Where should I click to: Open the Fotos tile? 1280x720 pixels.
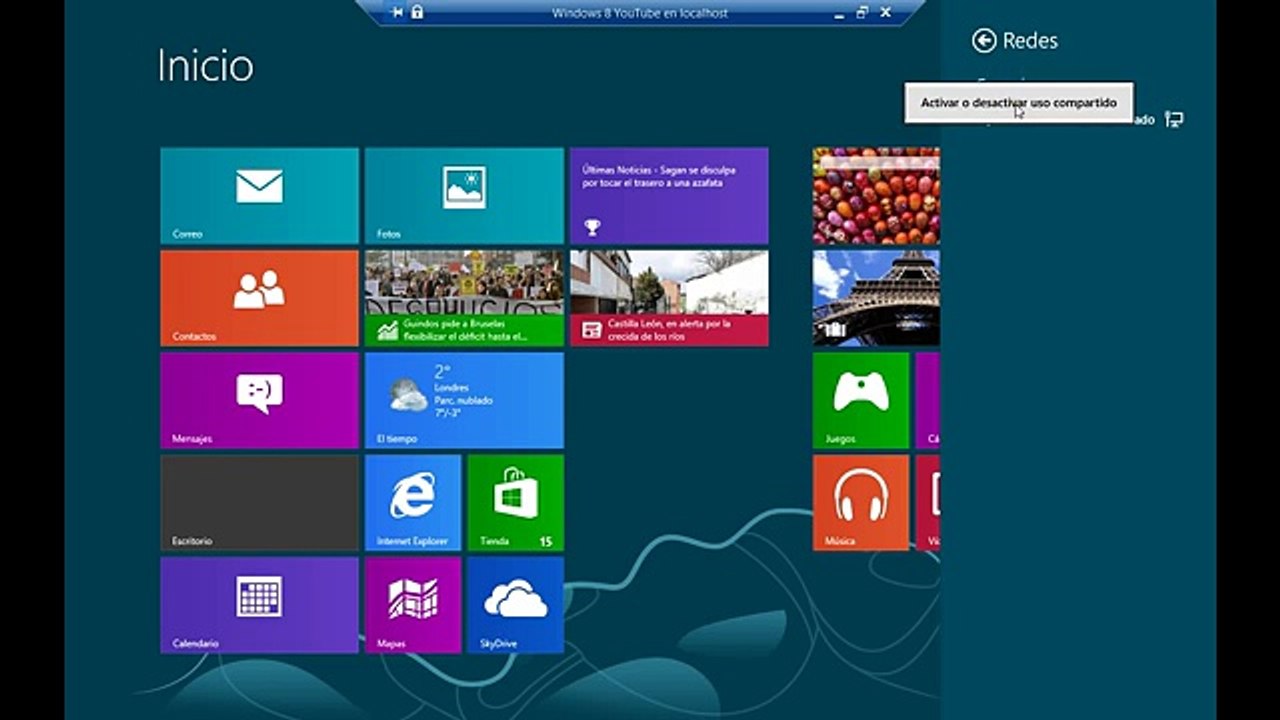tap(464, 196)
